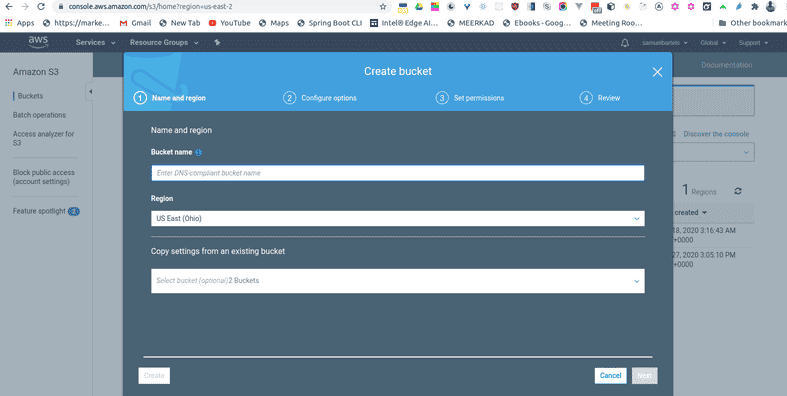
Task: Open the Region dropdown showing US East (Ohio)
Action: [398, 218]
